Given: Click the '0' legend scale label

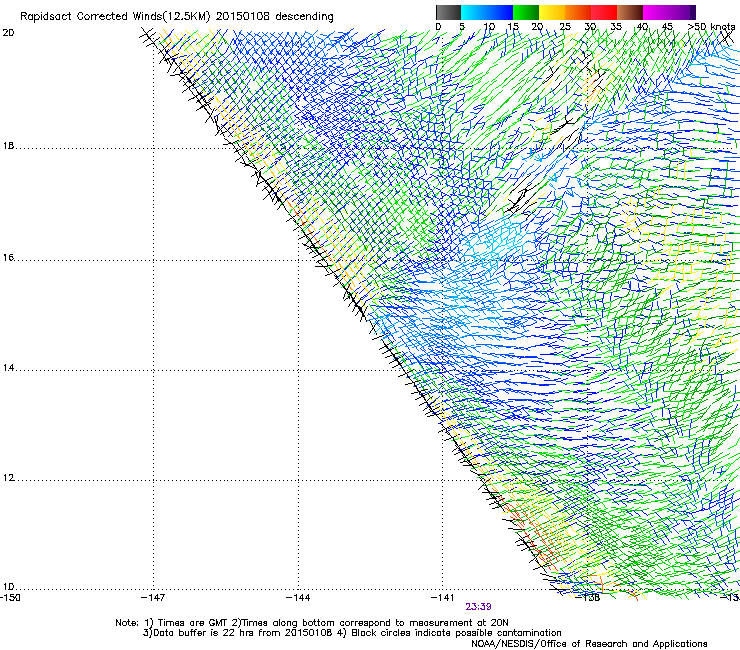Looking at the screenshot, I should click(x=438, y=27).
